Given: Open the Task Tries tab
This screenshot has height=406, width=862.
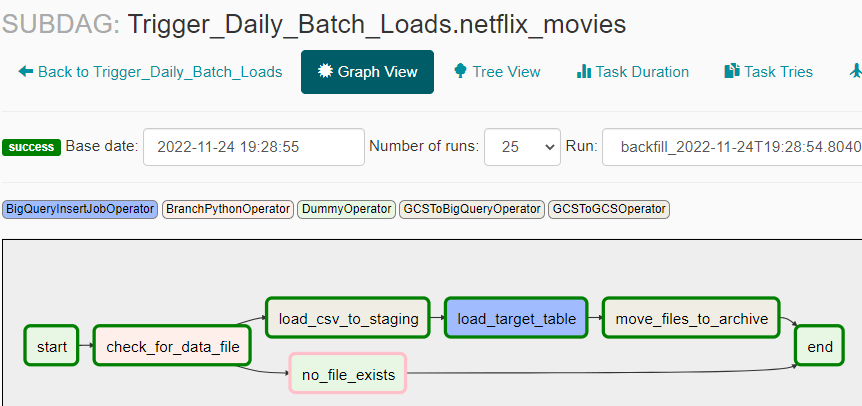Looking at the screenshot, I should 768,72.
